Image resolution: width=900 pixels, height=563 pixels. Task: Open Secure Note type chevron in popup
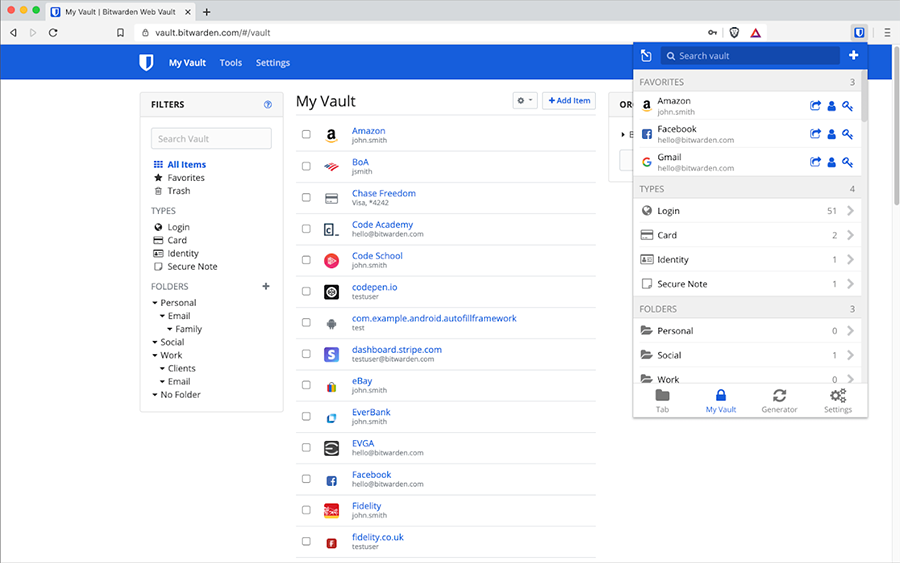click(x=850, y=284)
